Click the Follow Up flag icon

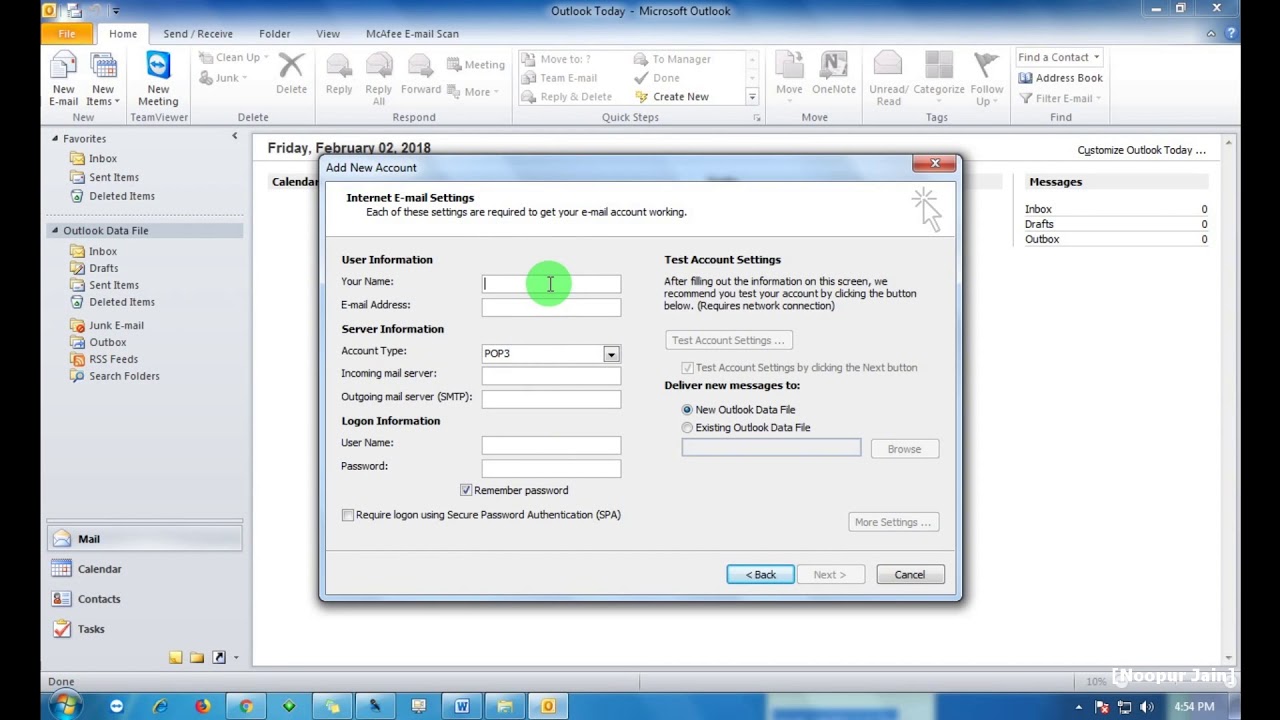click(986, 79)
